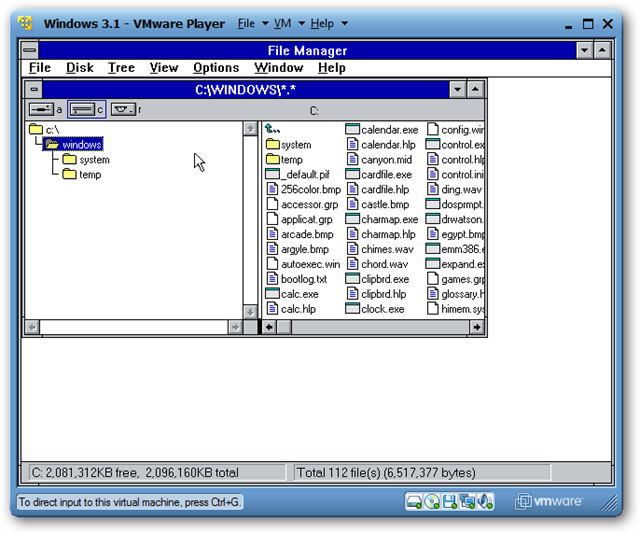The height and width of the screenshot is (534, 640).
Task: Open File Manager control menu box
Action: [x=30, y=50]
